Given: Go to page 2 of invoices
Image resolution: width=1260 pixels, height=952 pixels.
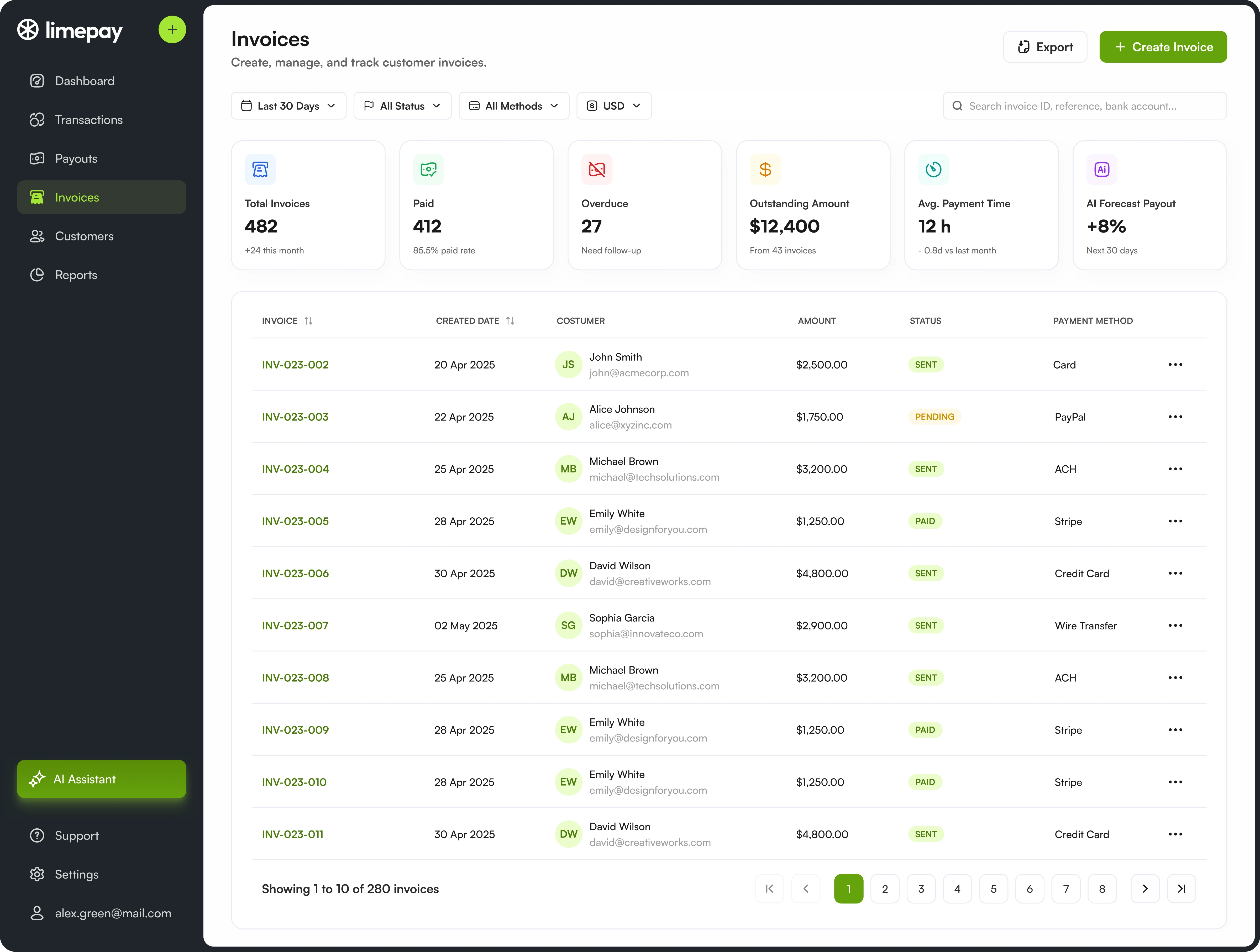Looking at the screenshot, I should pyautogui.click(x=885, y=889).
